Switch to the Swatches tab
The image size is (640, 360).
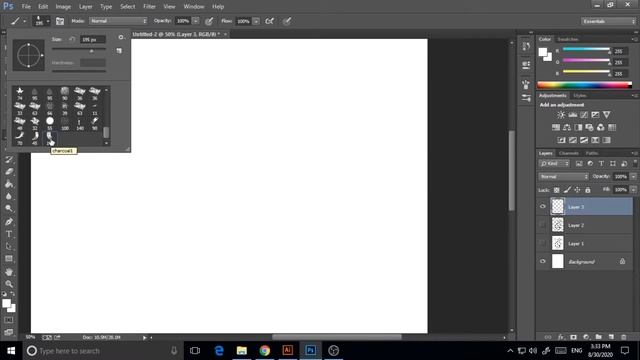click(x=568, y=39)
